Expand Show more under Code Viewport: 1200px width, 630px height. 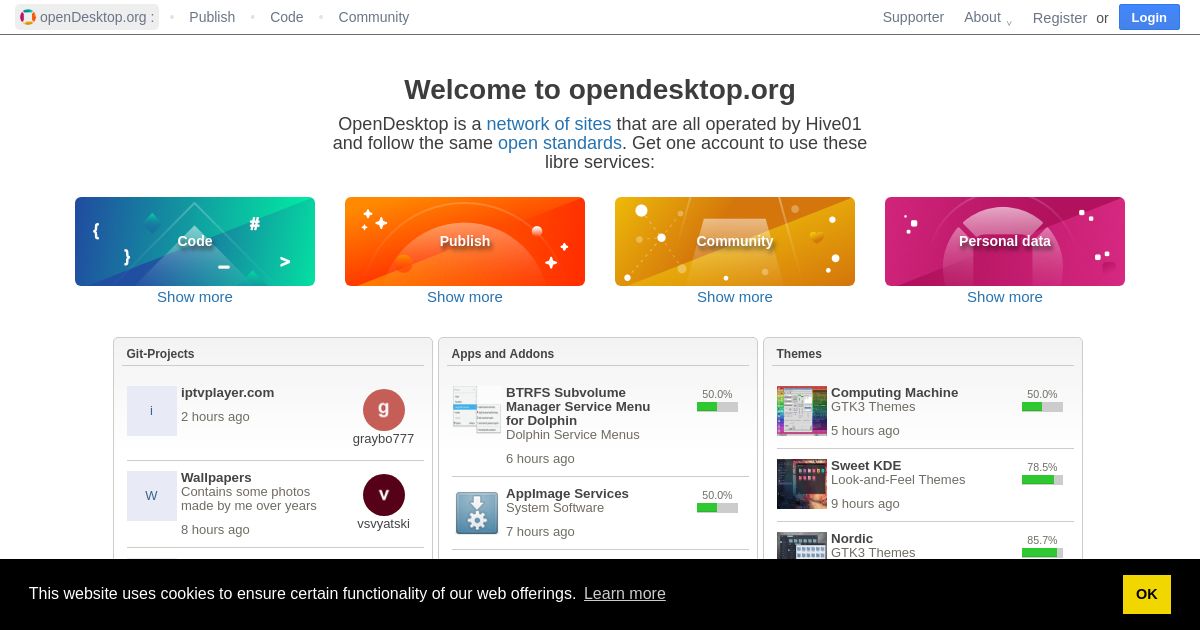pyautogui.click(x=195, y=297)
